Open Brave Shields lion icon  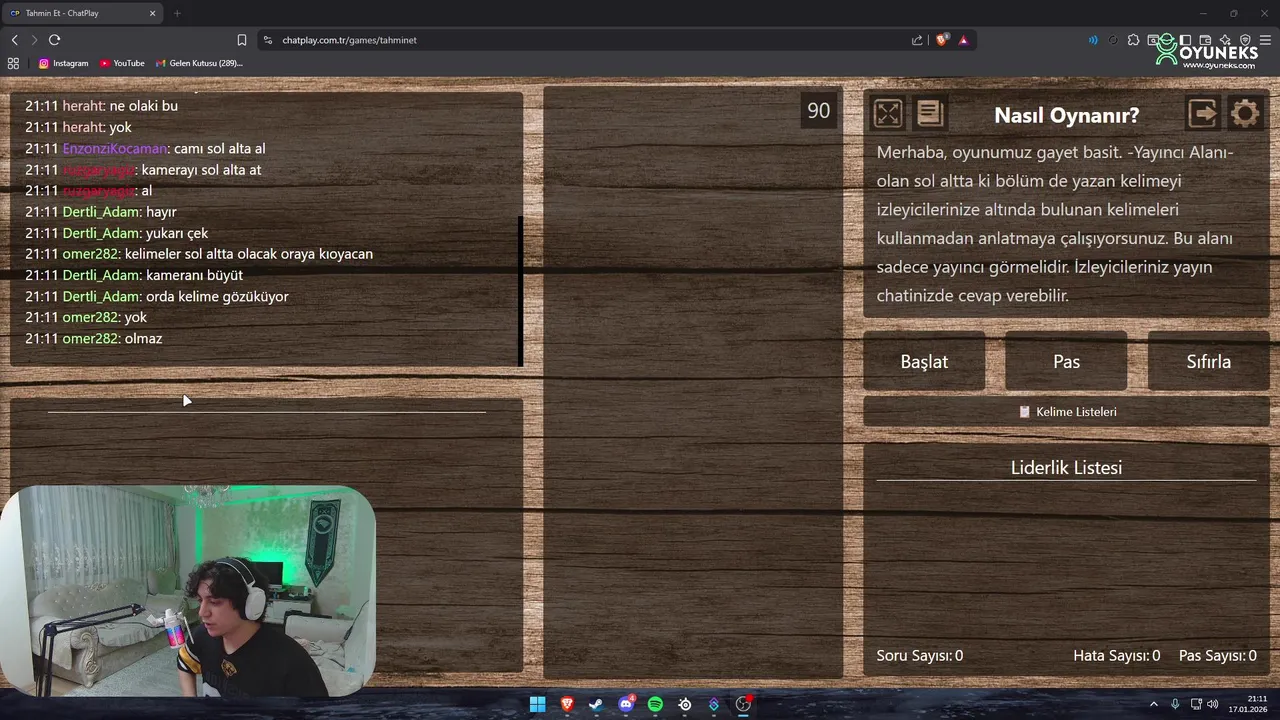pyautogui.click(x=942, y=40)
